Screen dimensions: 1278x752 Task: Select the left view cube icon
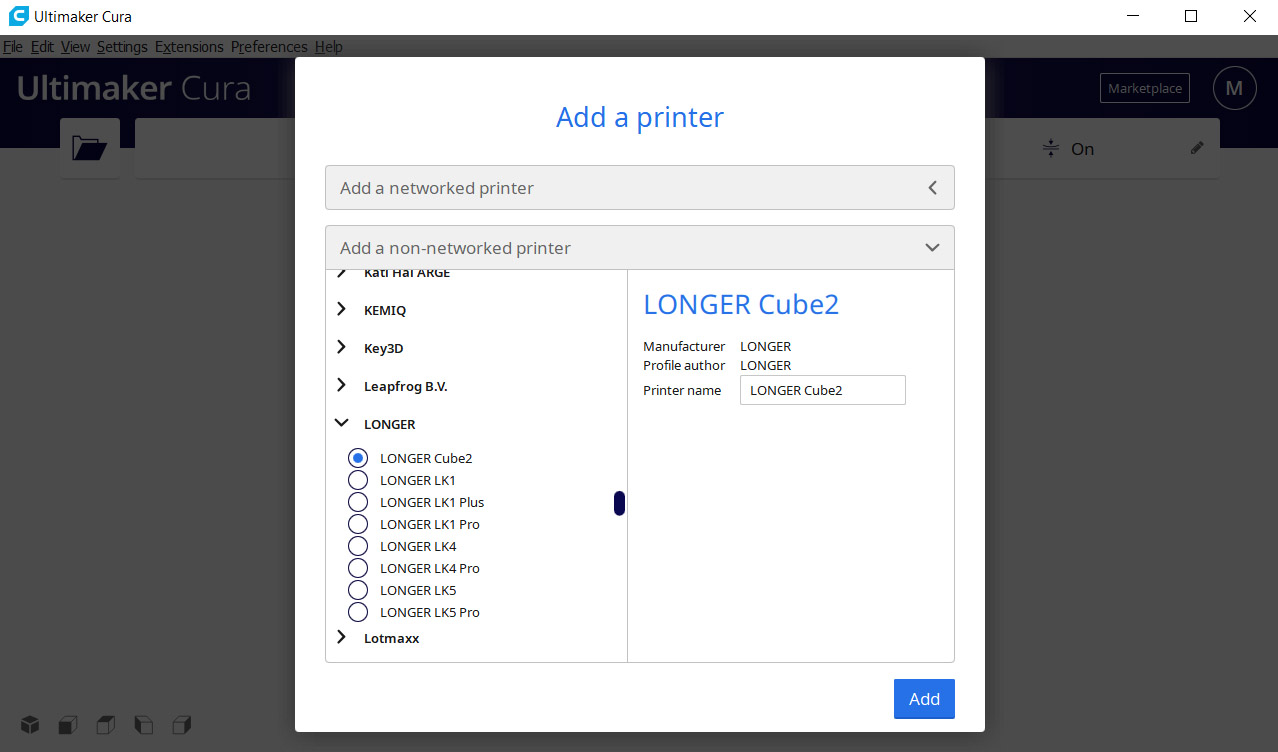pos(144,724)
